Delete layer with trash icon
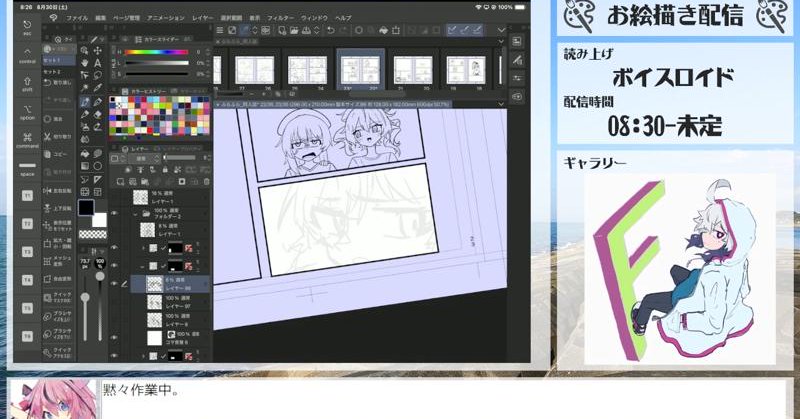 206,182
